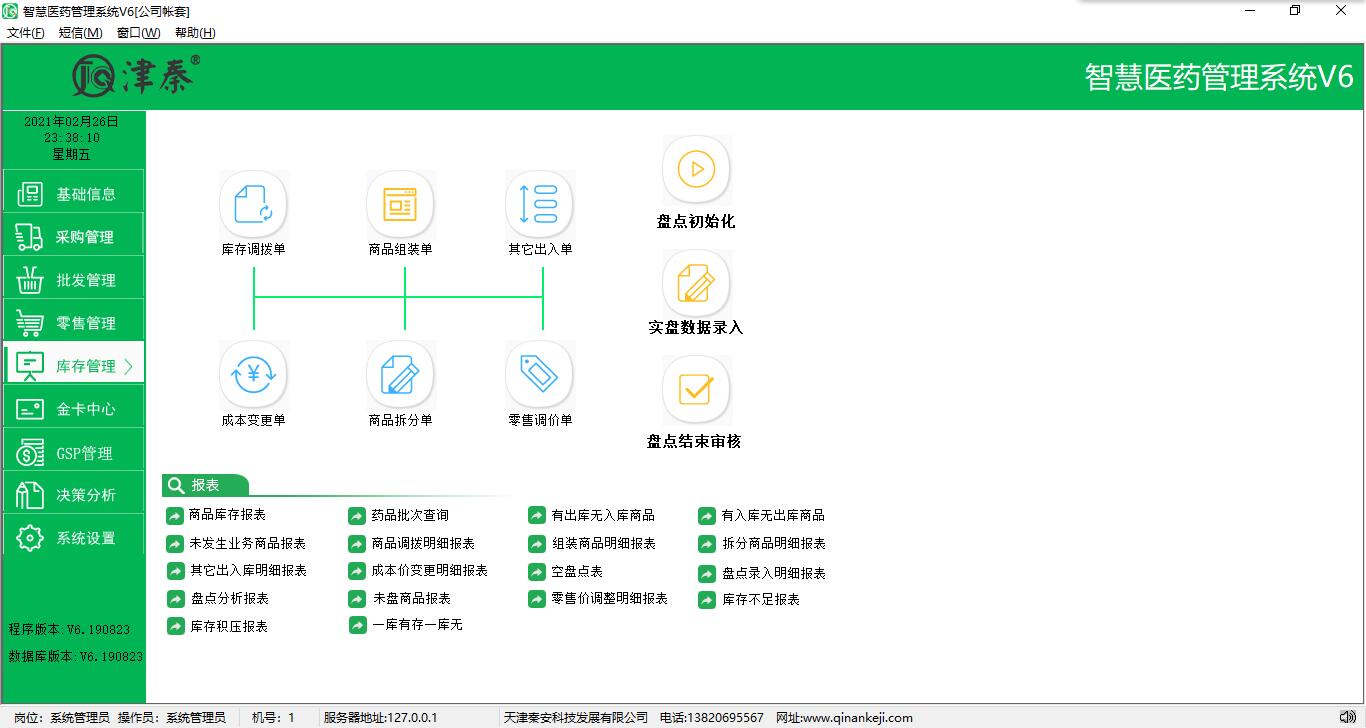Viewport: 1366px width, 728px height.
Task: Select the 成本变更单 icon
Action: (x=253, y=375)
